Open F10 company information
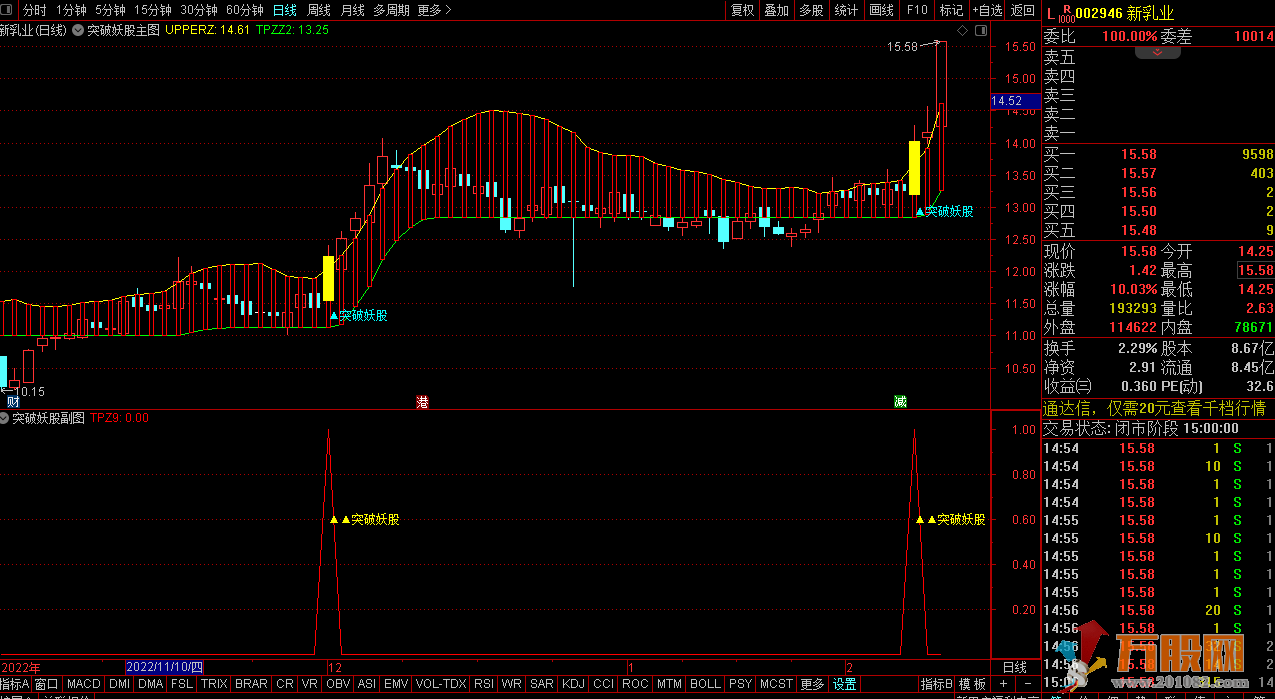Screen dimensions: 1275x699 coord(916,10)
